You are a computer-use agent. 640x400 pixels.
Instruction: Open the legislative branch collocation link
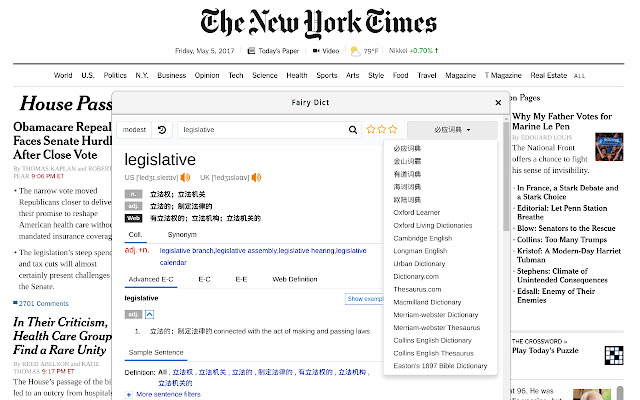point(187,251)
